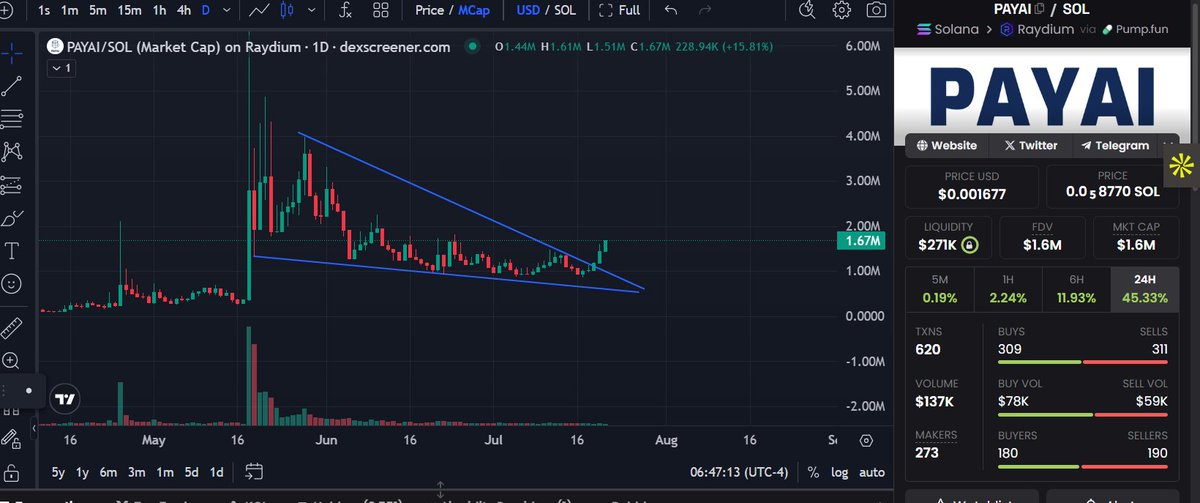Image resolution: width=1200 pixels, height=503 pixels.
Task: Open the time axis settings hexagon icon
Action: 866,439
